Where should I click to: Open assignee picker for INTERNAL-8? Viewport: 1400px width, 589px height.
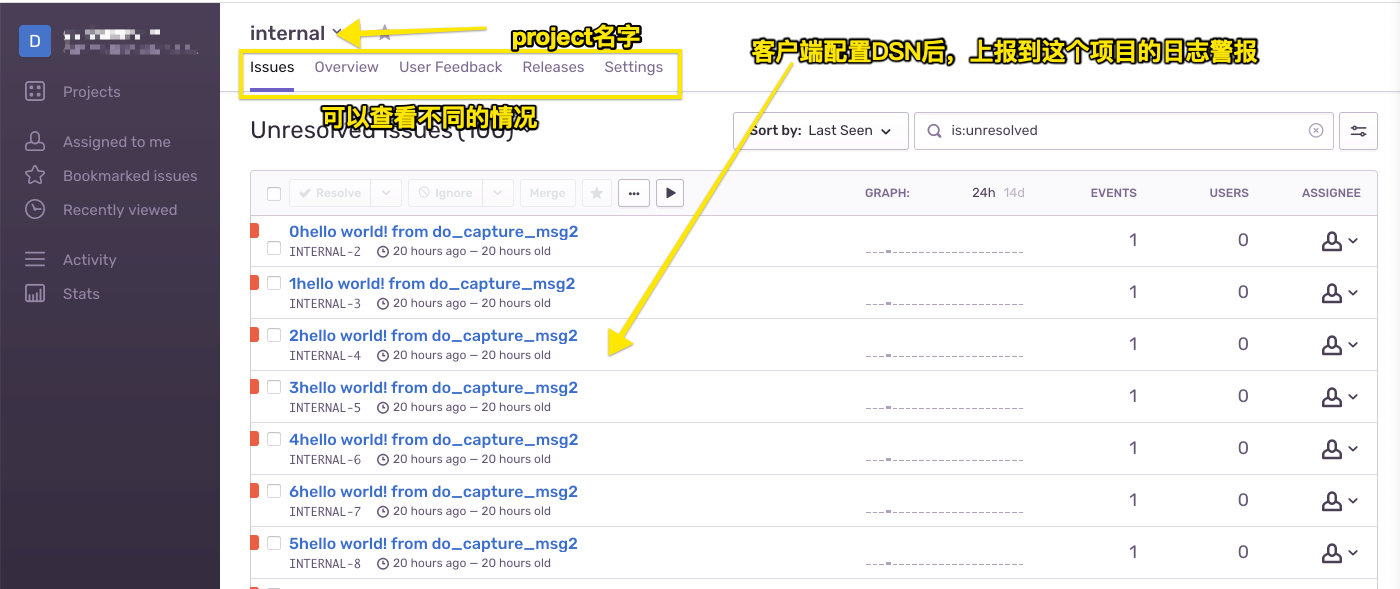click(x=1340, y=553)
